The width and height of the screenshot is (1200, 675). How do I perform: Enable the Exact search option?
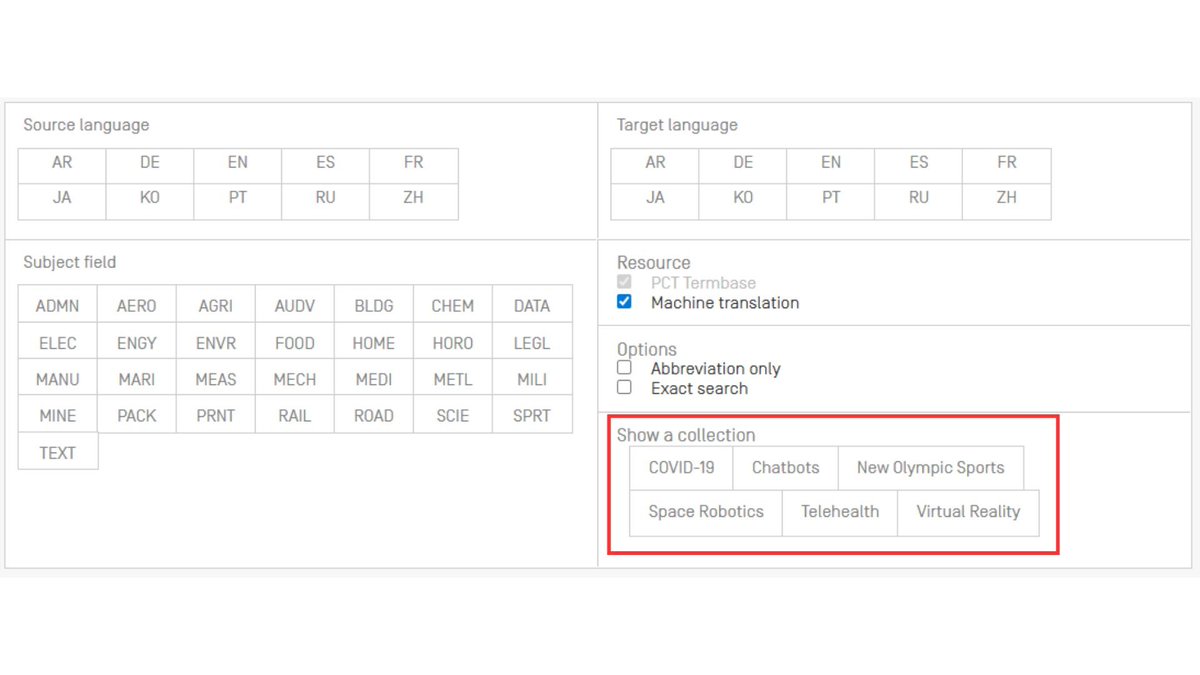[624, 387]
